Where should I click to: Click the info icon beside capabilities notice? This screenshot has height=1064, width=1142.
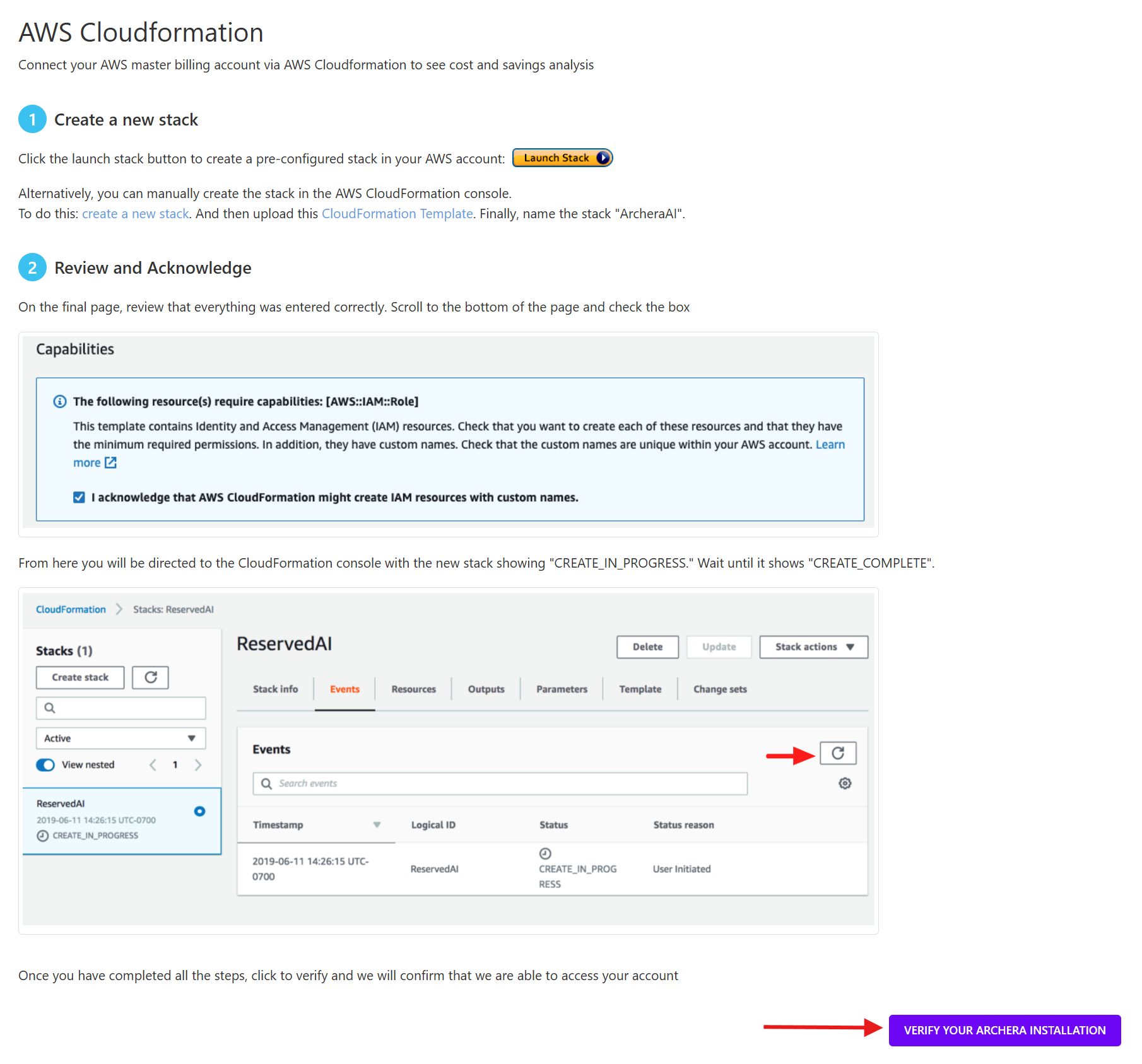coord(60,402)
